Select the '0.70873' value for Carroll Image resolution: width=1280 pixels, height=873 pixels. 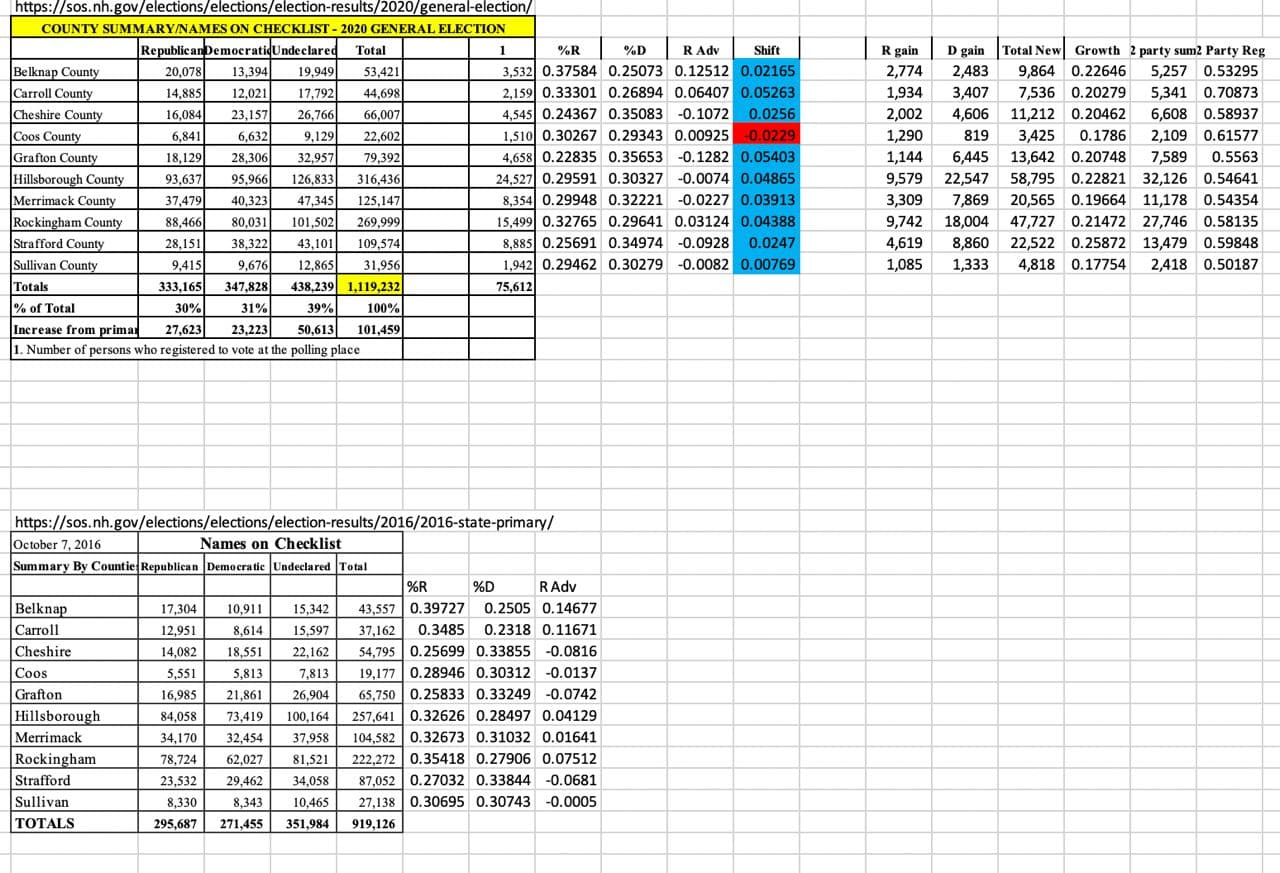point(1231,93)
